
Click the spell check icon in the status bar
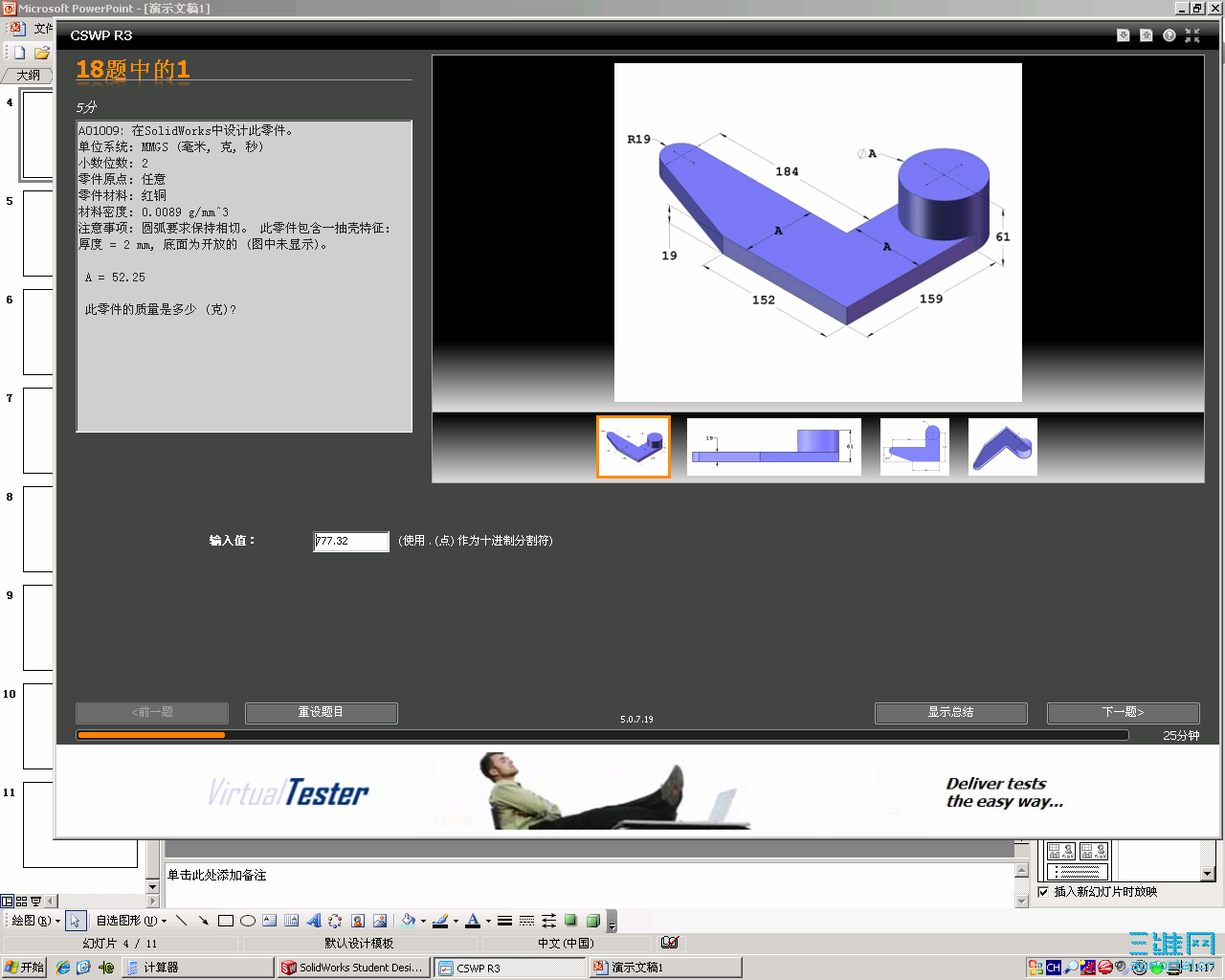(670, 943)
